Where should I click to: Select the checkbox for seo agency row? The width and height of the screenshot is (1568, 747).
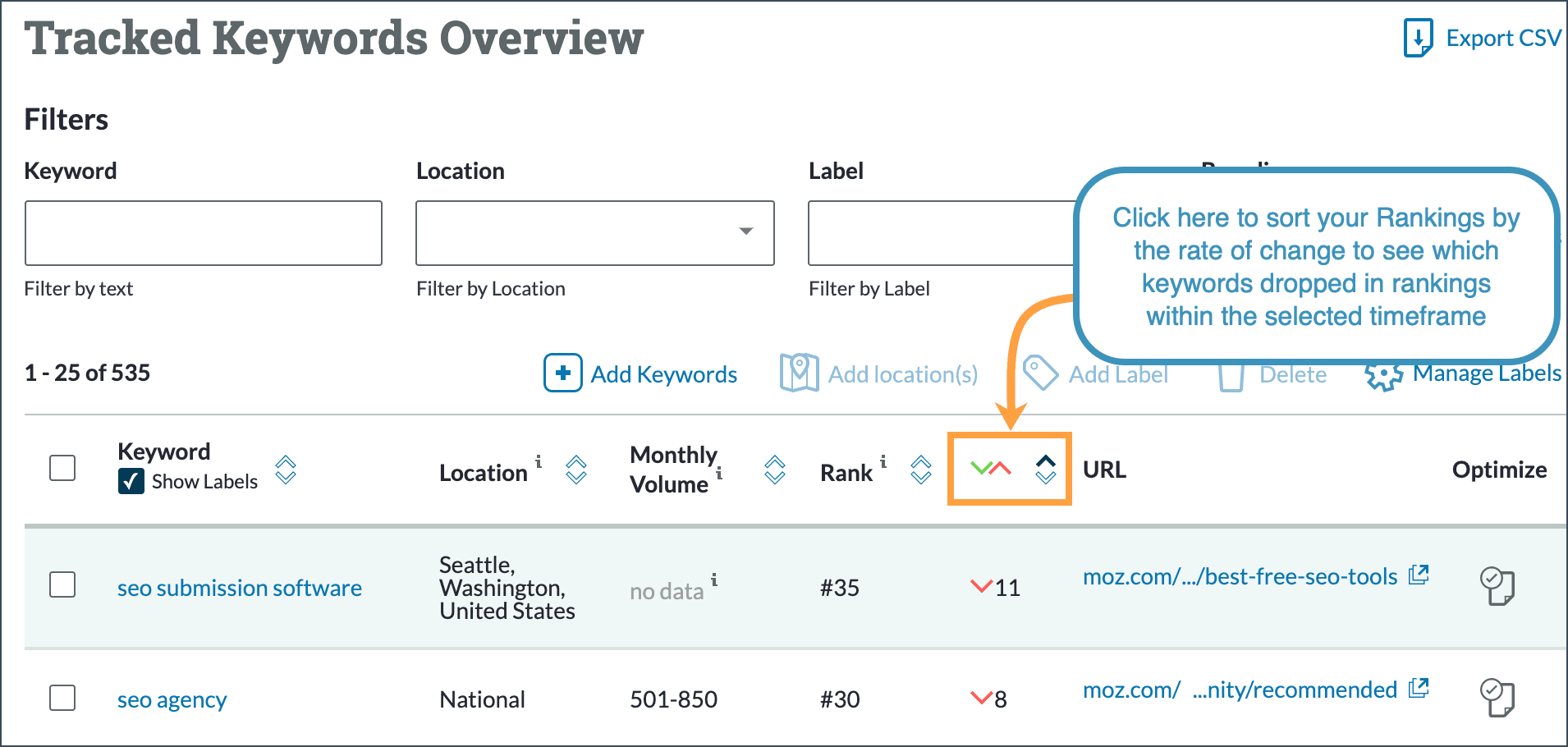[x=62, y=699]
